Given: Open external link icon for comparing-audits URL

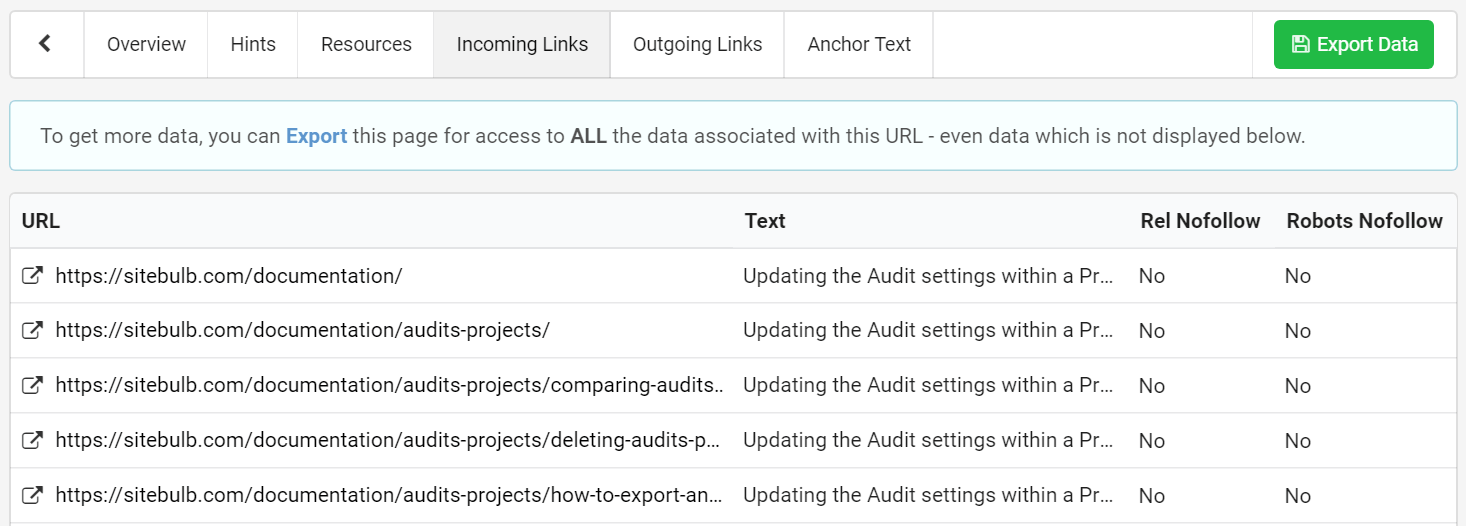Looking at the screenshot, I should pos(32,385).
